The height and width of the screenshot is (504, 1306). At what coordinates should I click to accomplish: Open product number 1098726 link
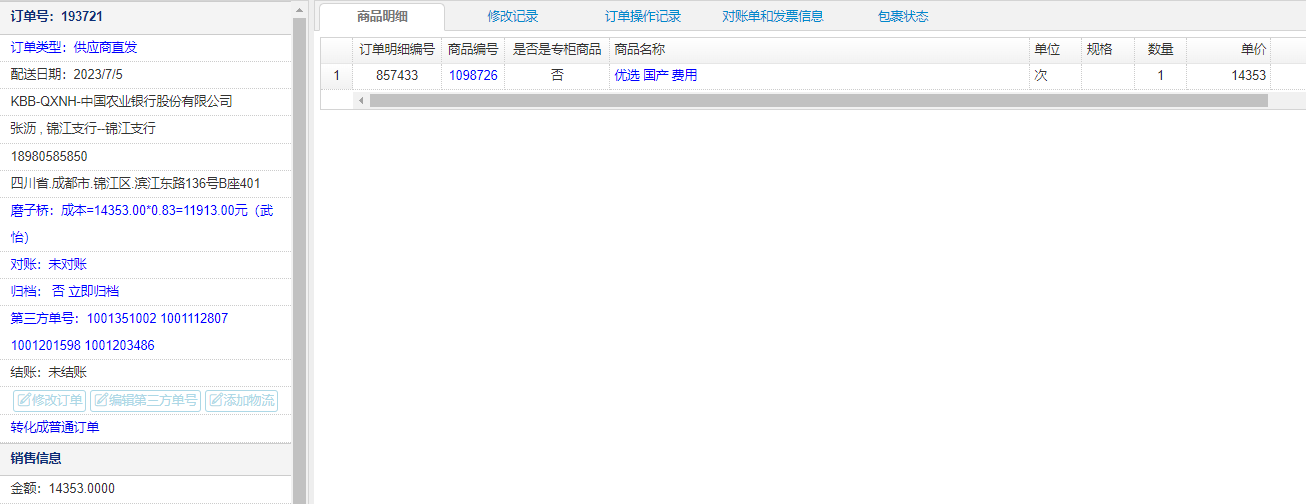[x=473, y=75]
